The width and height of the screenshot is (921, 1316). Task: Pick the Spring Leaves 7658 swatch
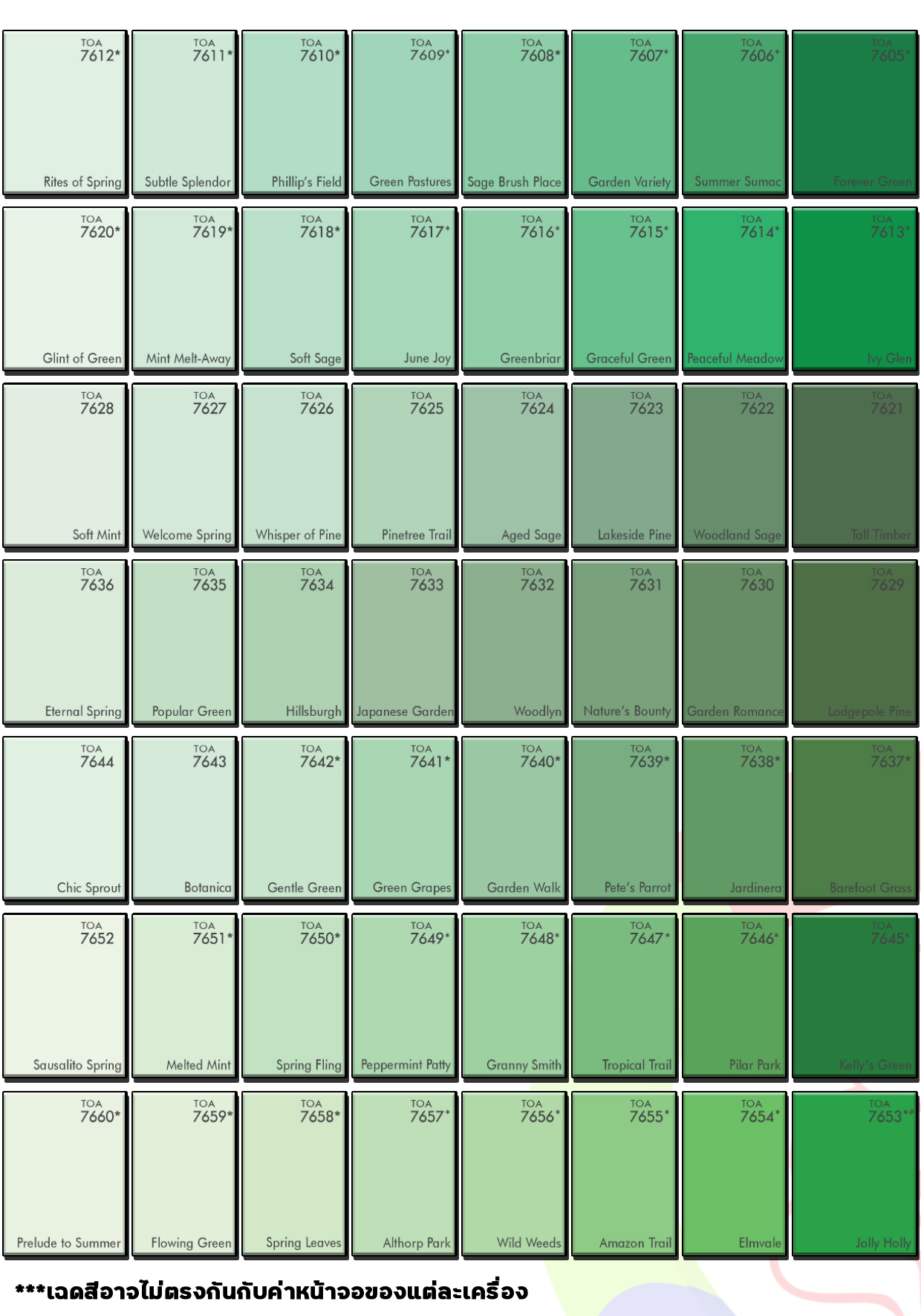(x=294, y=1174)
